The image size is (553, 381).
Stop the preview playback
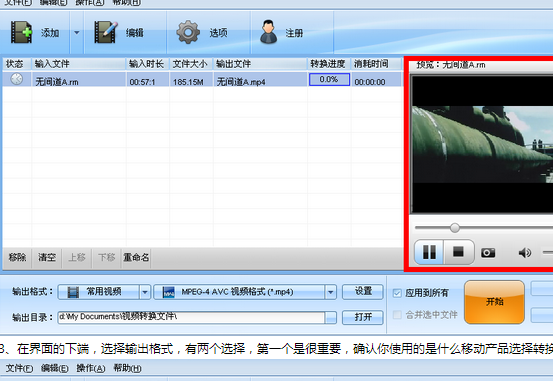pos(458,252)
